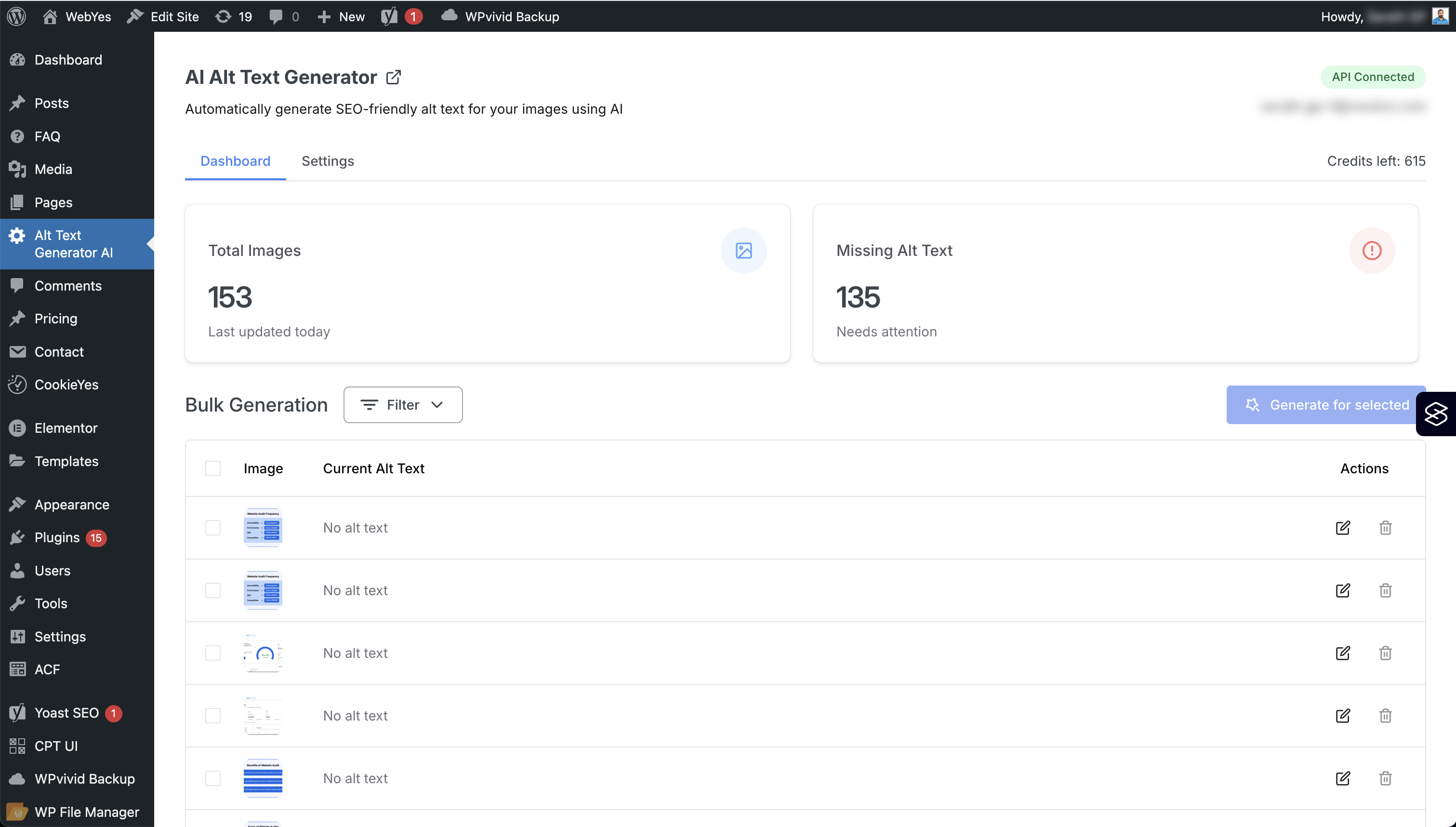Image resolution: width=1456 pixels, height=827 pixels.
Task: Open Plugins in the sidebar
Action: [77, 537]
